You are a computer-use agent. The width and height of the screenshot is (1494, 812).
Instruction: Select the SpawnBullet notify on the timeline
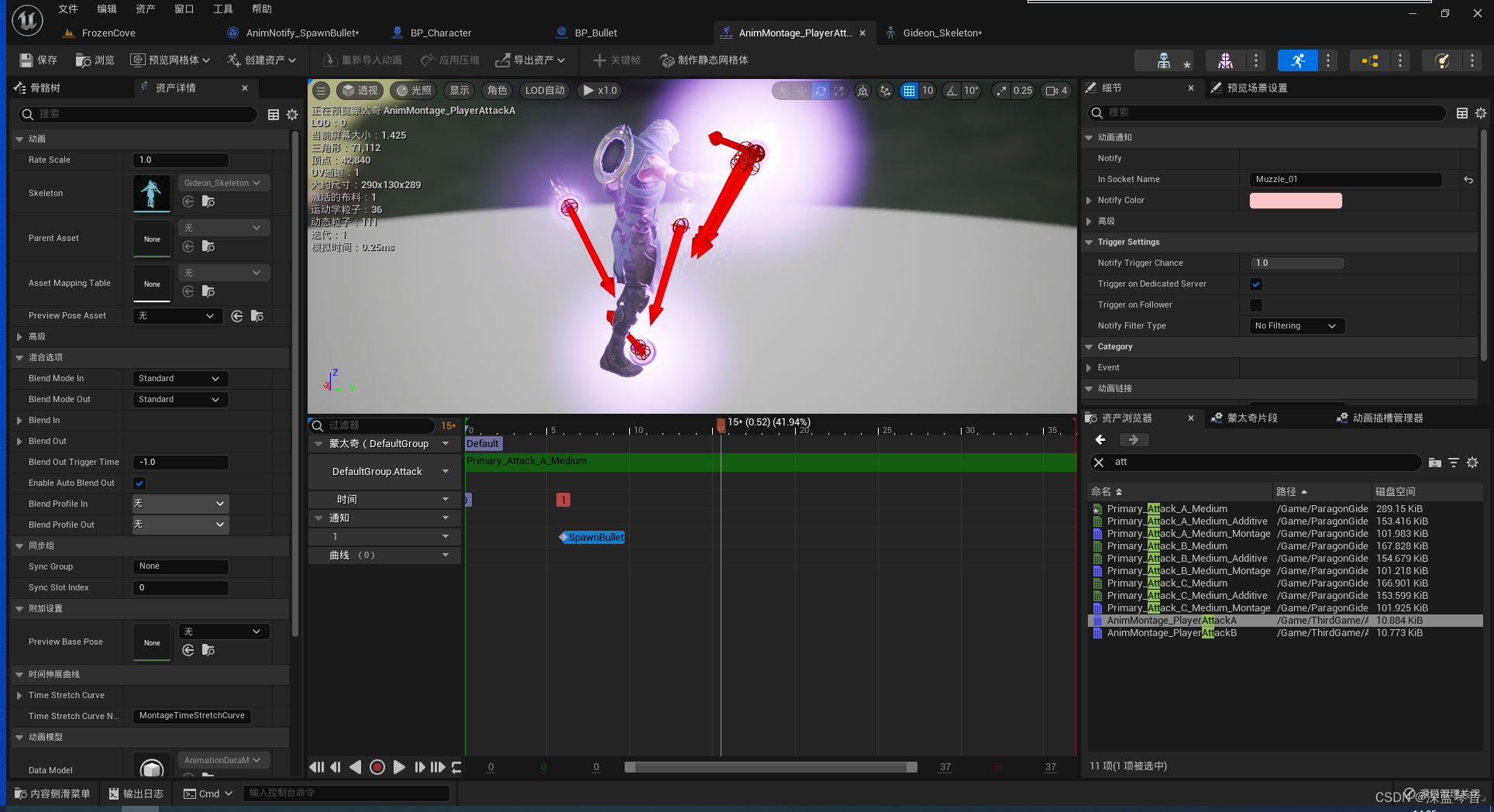[592, 538]
